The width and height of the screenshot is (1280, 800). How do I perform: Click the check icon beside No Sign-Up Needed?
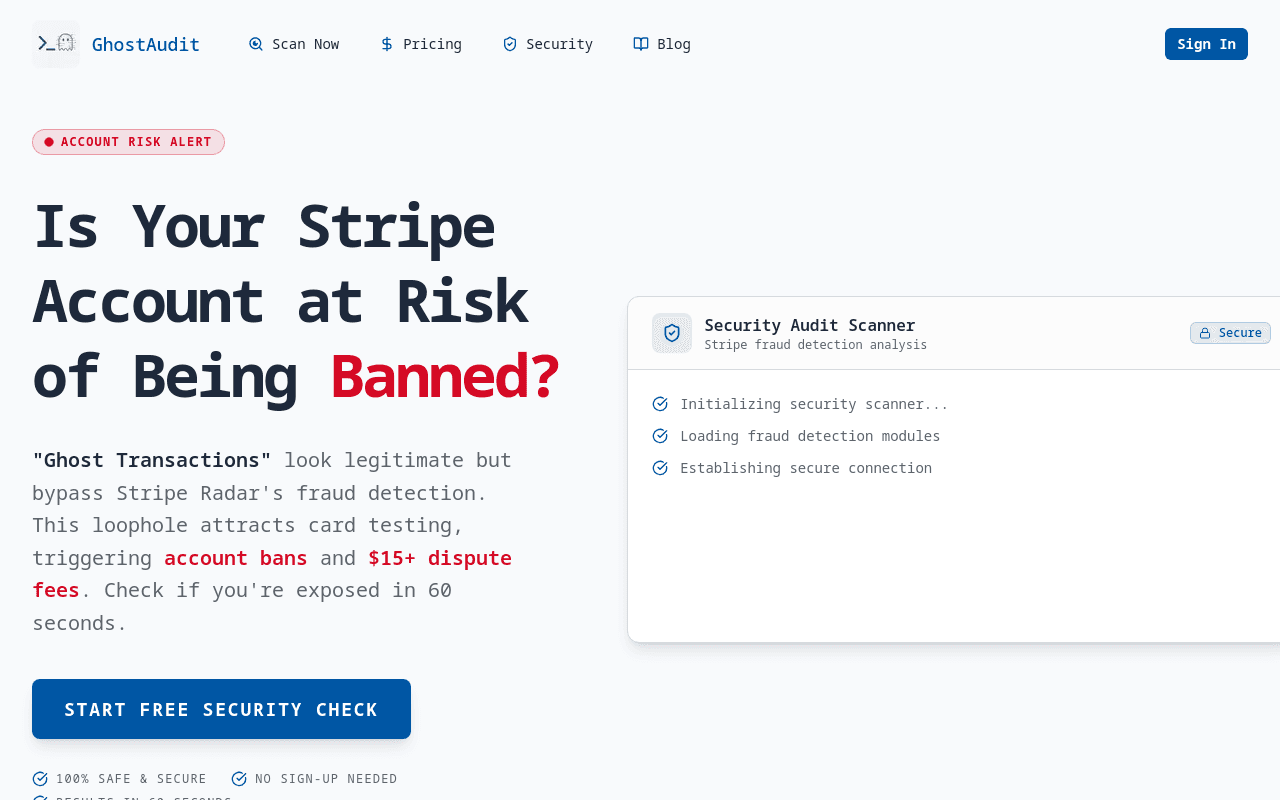tap(239, 779)
